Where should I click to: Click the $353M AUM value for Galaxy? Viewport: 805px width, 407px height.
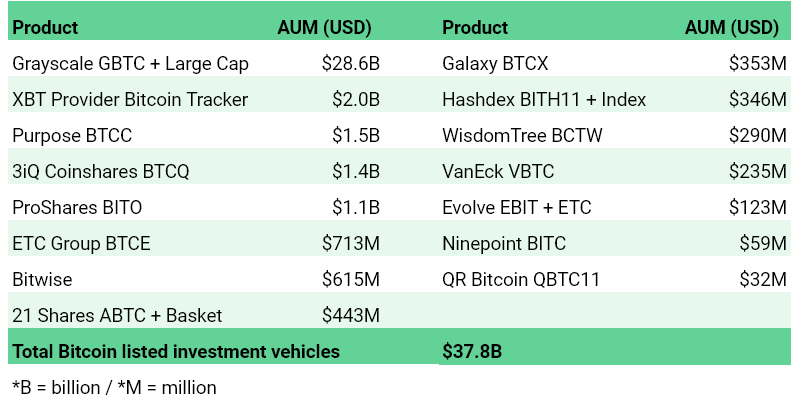(758, 64)
